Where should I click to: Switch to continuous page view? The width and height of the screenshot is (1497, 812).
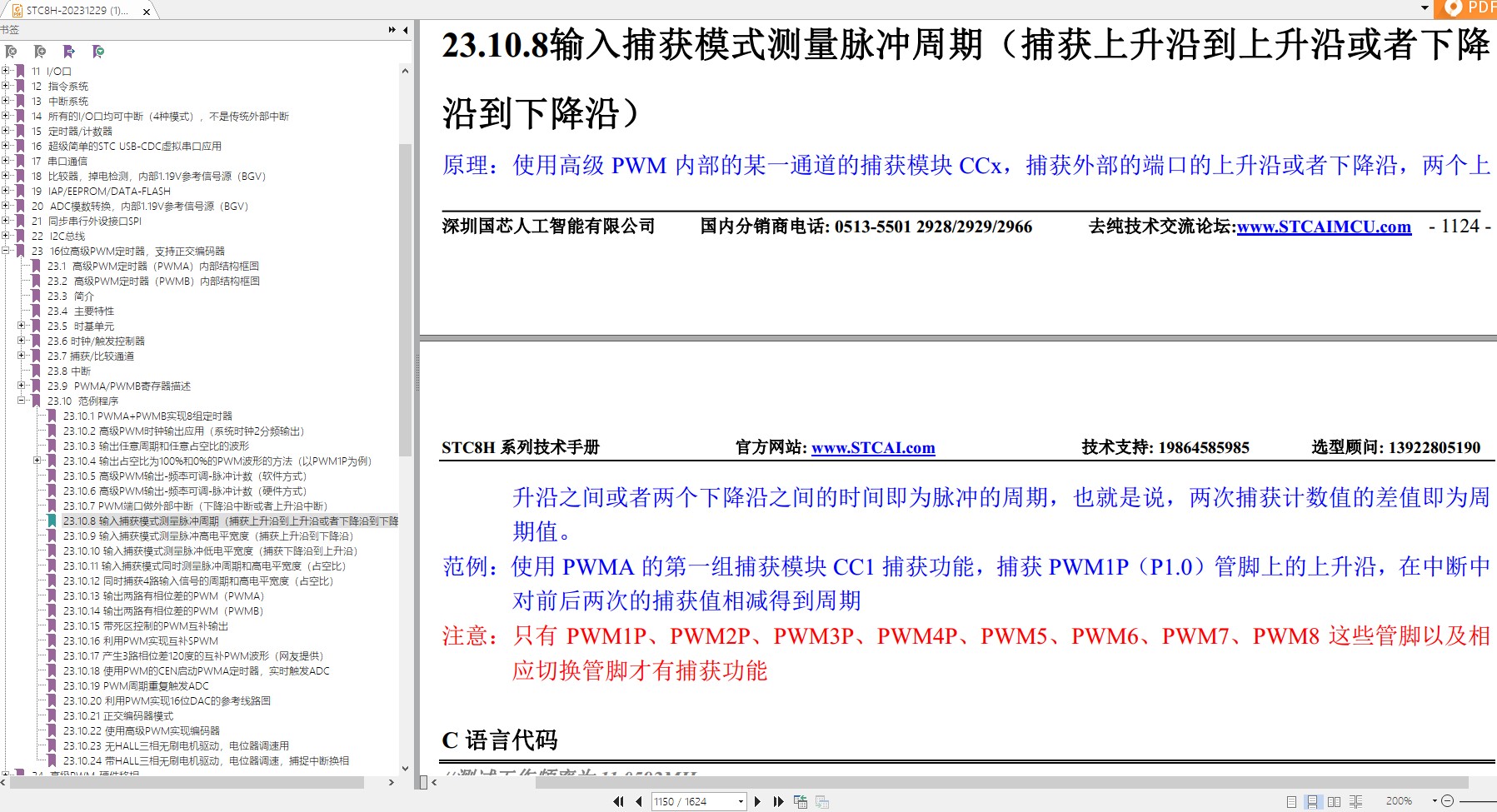click(1312, 801)
